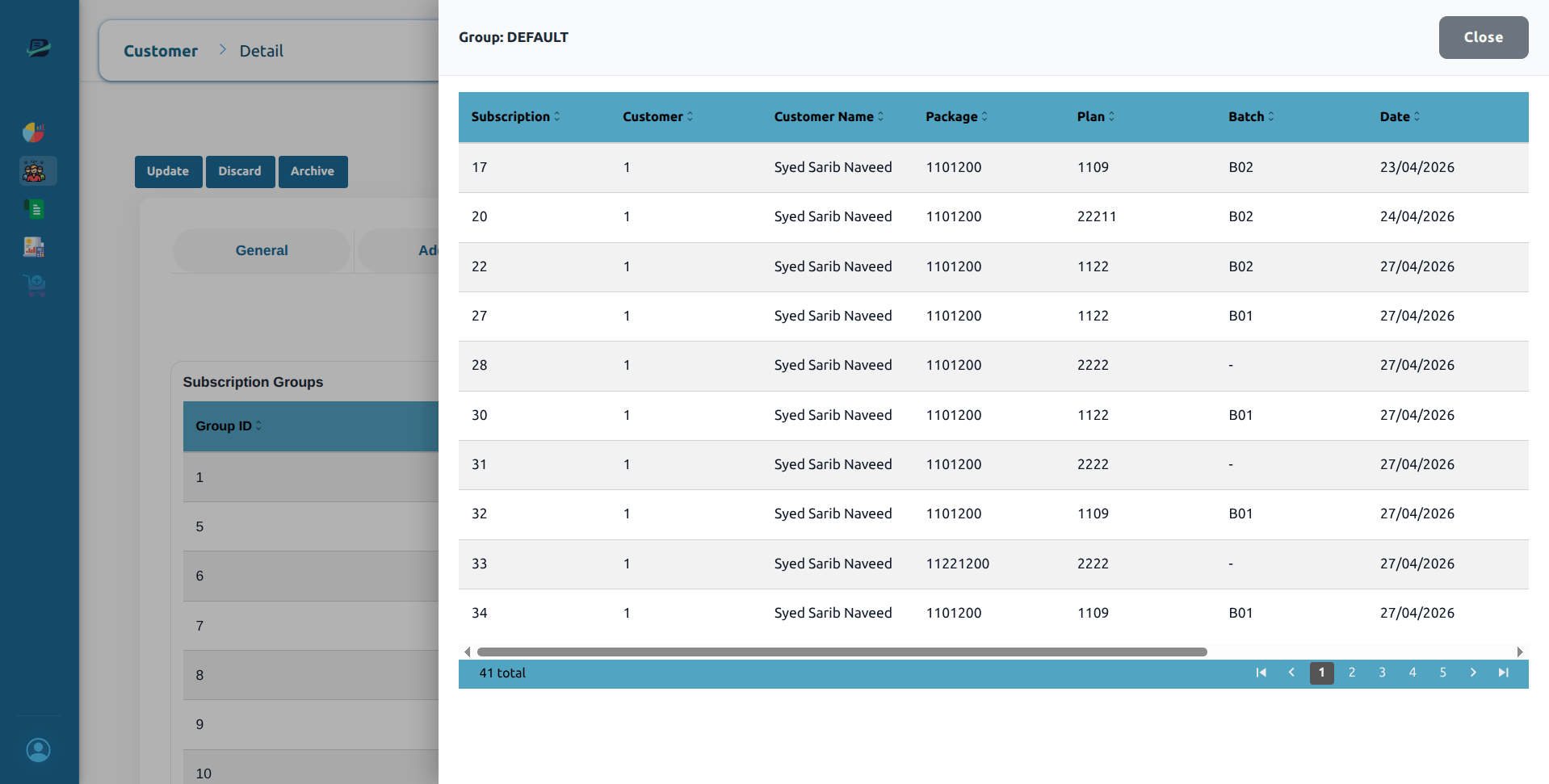This screenshot has height=784, width=1549.
Task: Sort by Package column
Action: [x=956, y=117]
